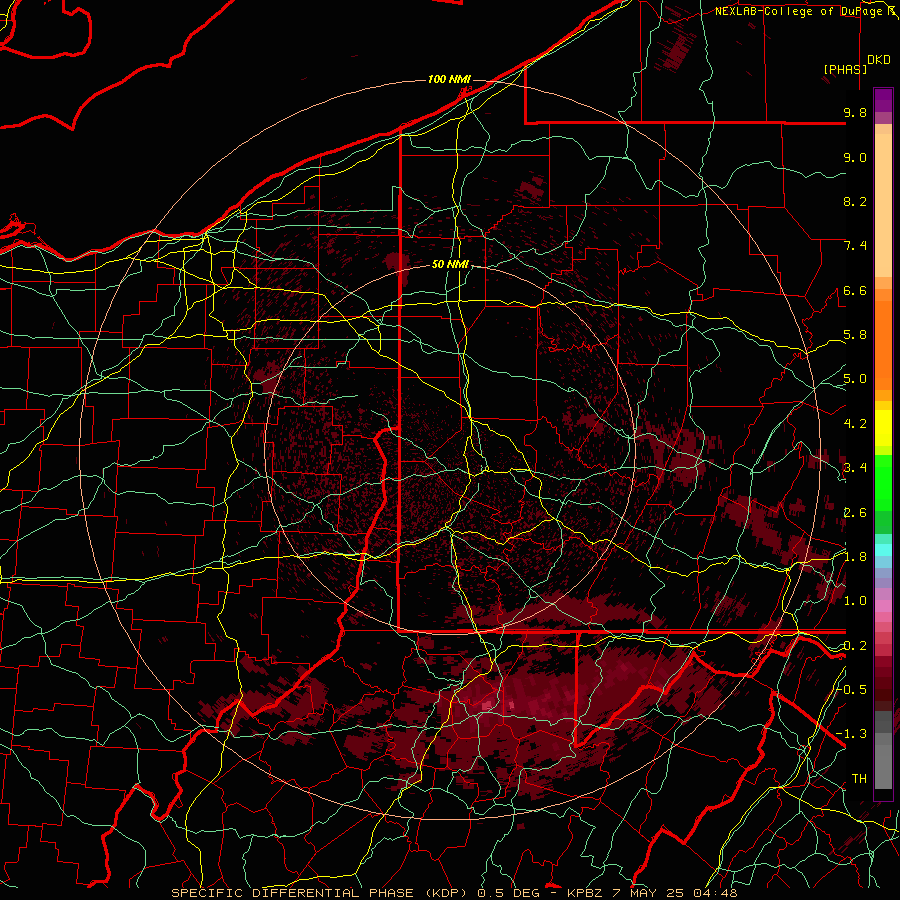Select the -0.5 scale value
The image size is (900, 900).
click(852, 689)
